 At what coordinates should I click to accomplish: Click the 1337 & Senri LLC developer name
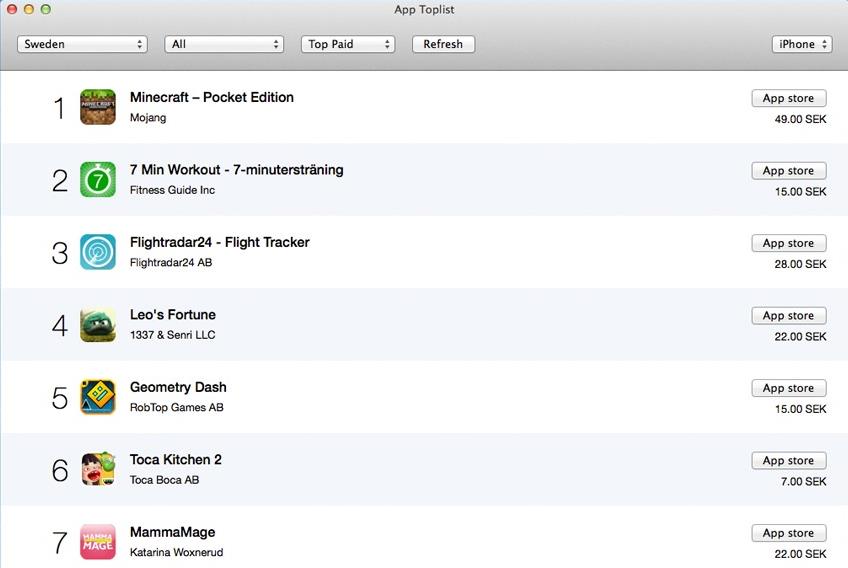(x=173, y=335)
